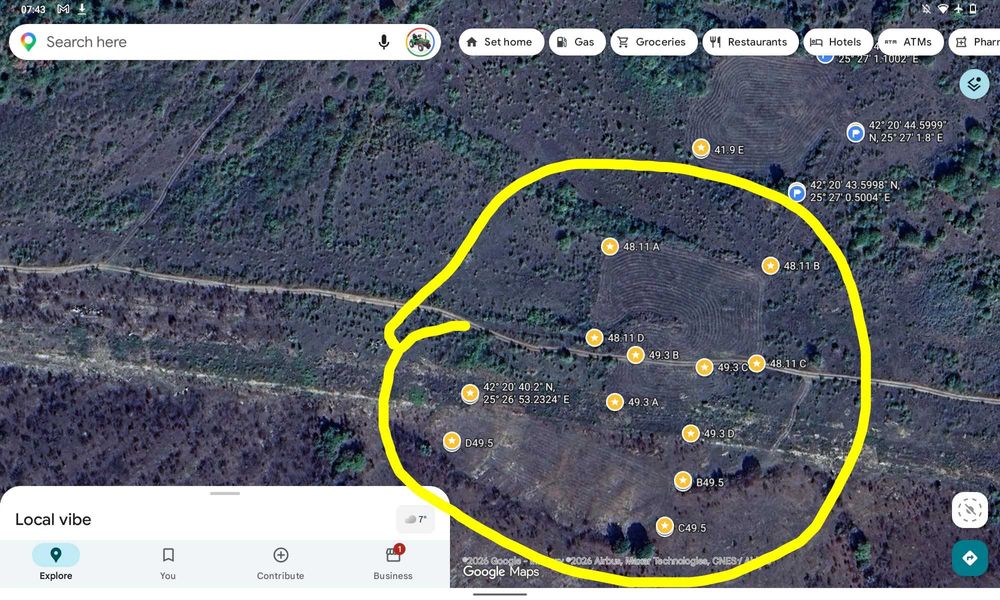Switch to the Explore tab
Screen dimensions: 1000x600
pos(55,562)
